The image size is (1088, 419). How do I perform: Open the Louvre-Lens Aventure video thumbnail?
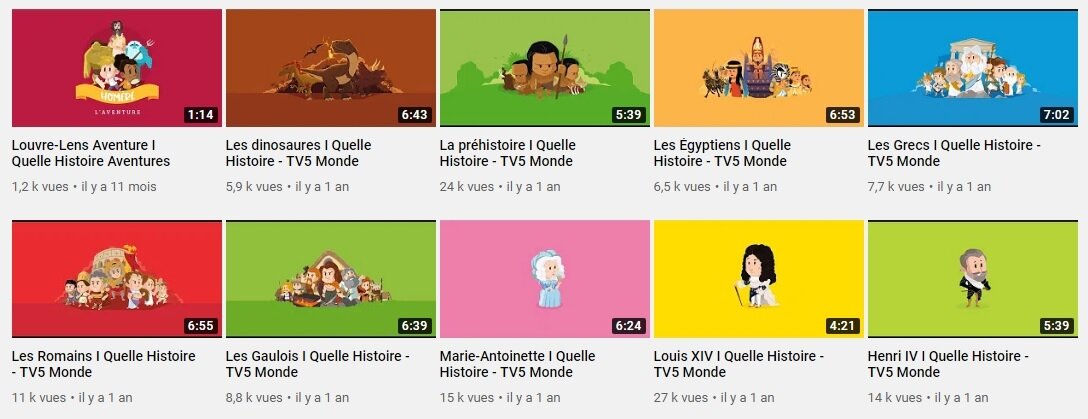coord(117,68)
